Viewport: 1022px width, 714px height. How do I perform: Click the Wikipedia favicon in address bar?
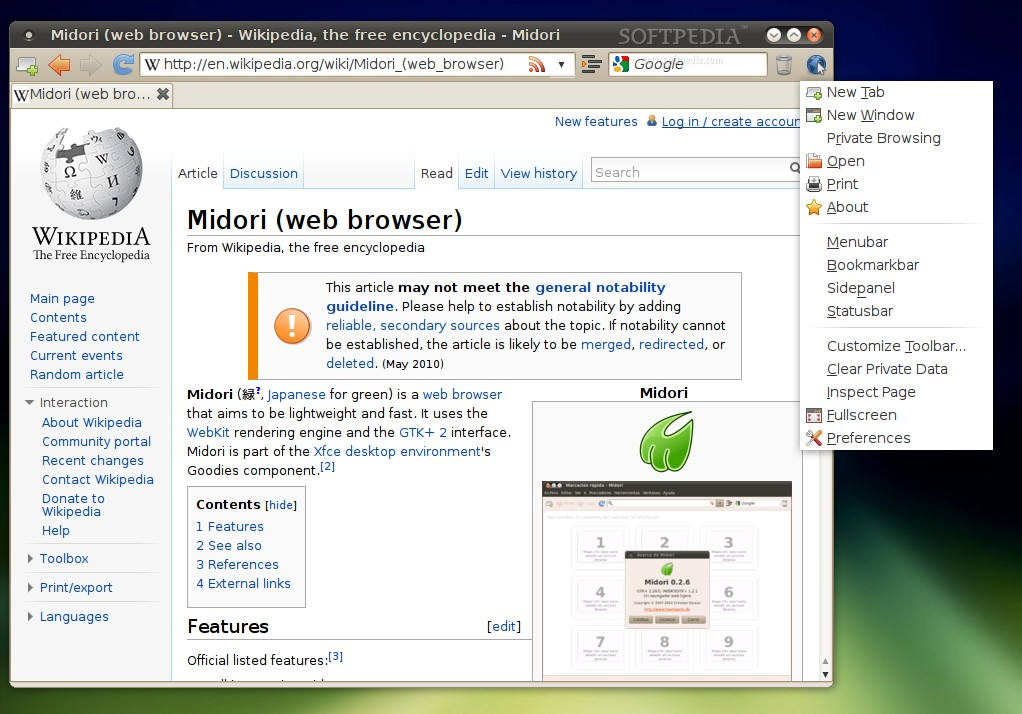click(152, 65)
